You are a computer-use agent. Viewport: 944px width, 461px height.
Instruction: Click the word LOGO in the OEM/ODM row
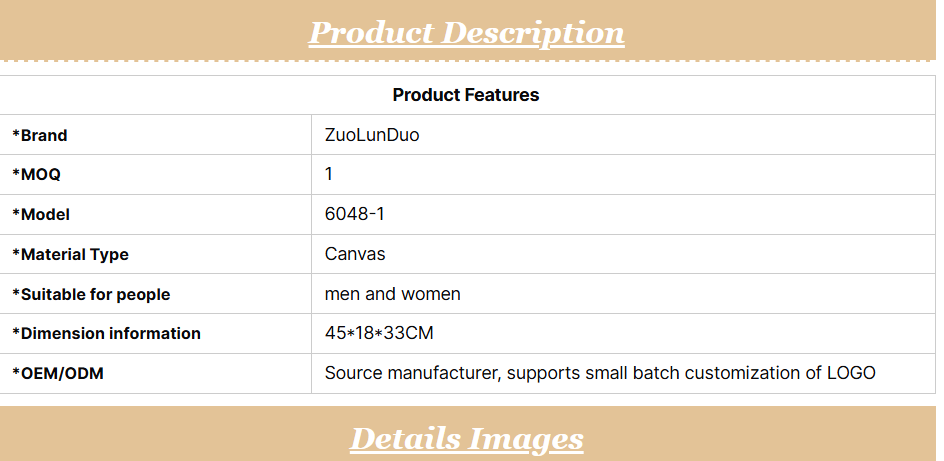[x=851, y=373]
